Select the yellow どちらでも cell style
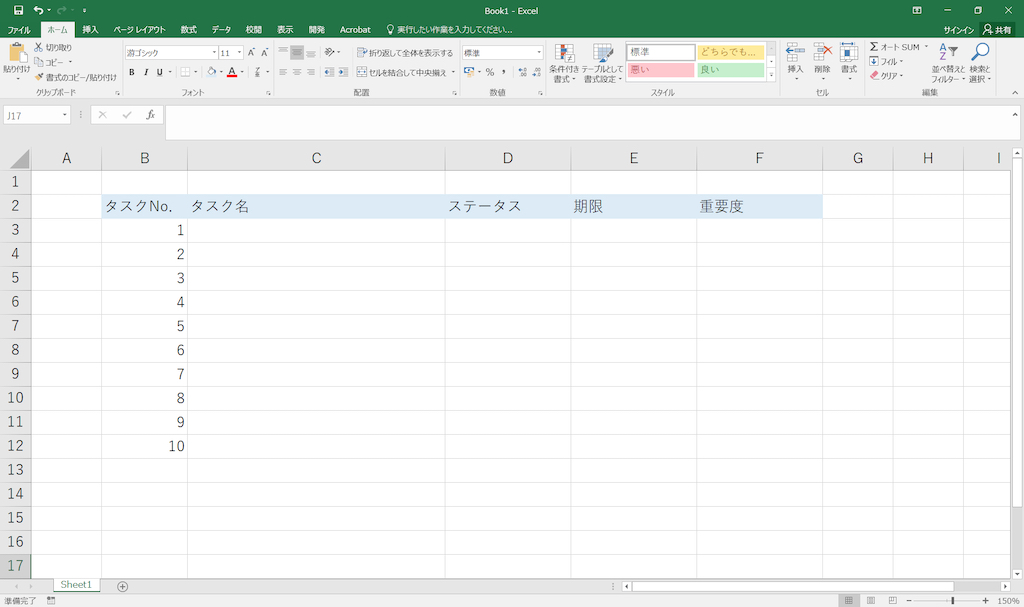This screenshot has height=607, width=1024. point(730,52)
